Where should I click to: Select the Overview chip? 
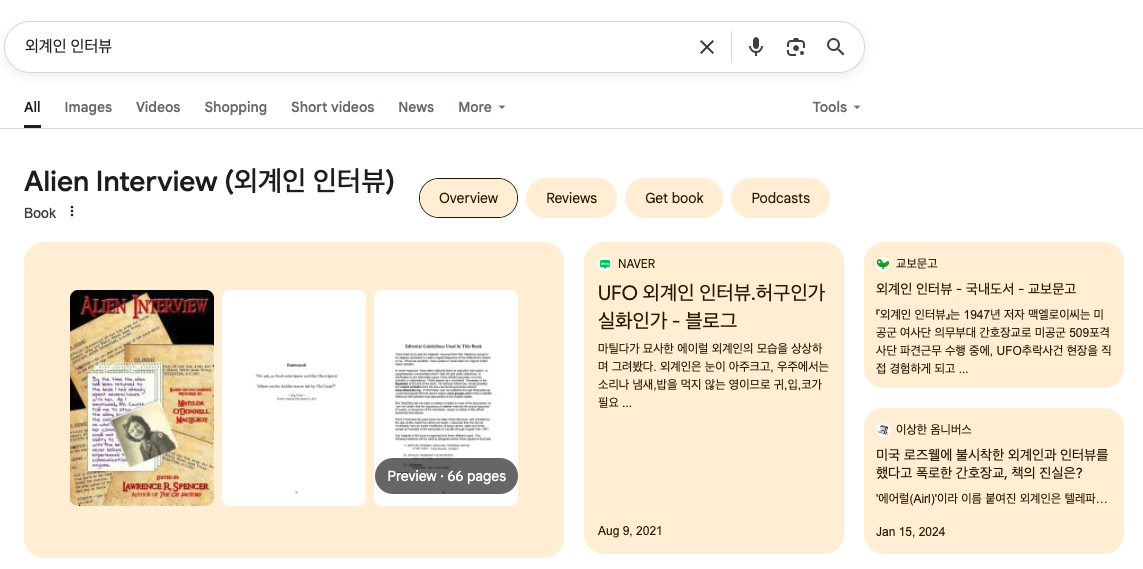pyautogui.click(x=469, y=198)
